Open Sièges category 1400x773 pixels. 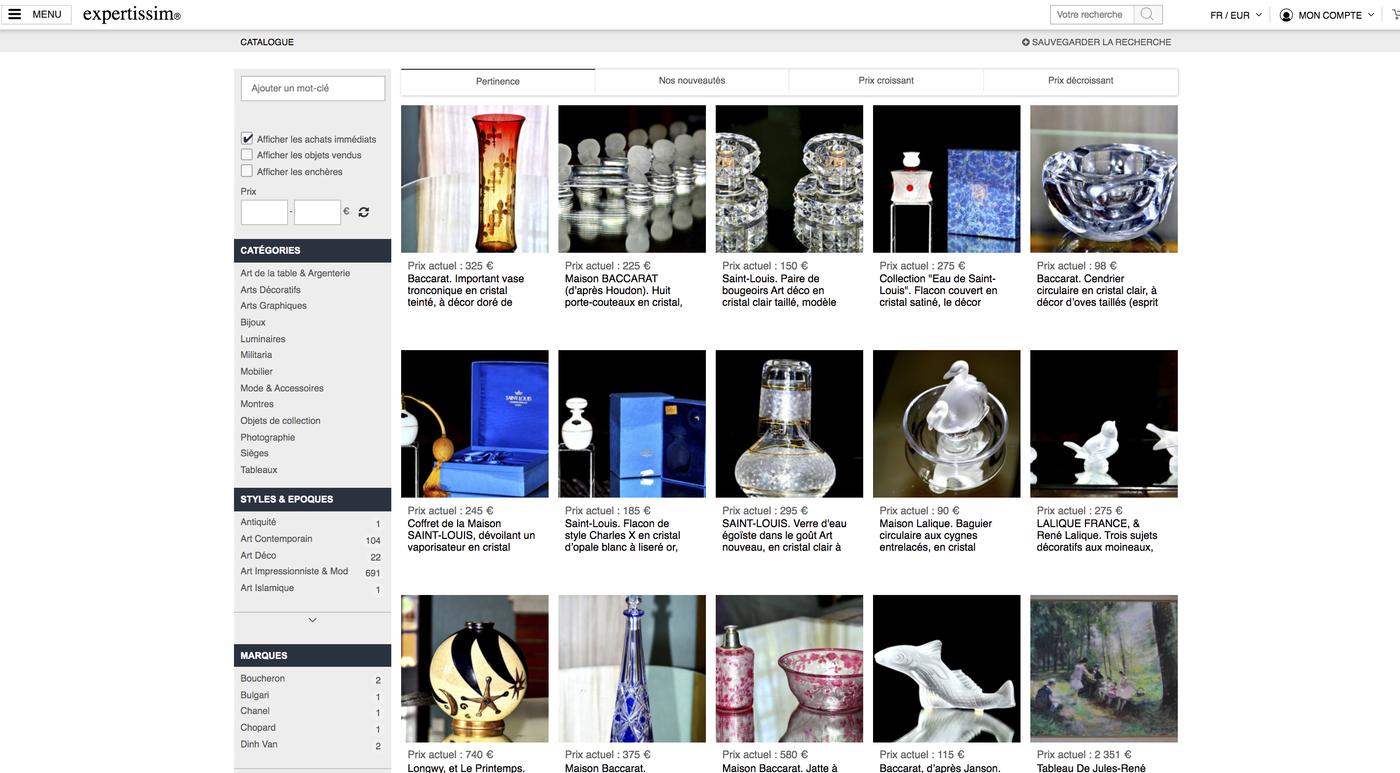point(254,453)
